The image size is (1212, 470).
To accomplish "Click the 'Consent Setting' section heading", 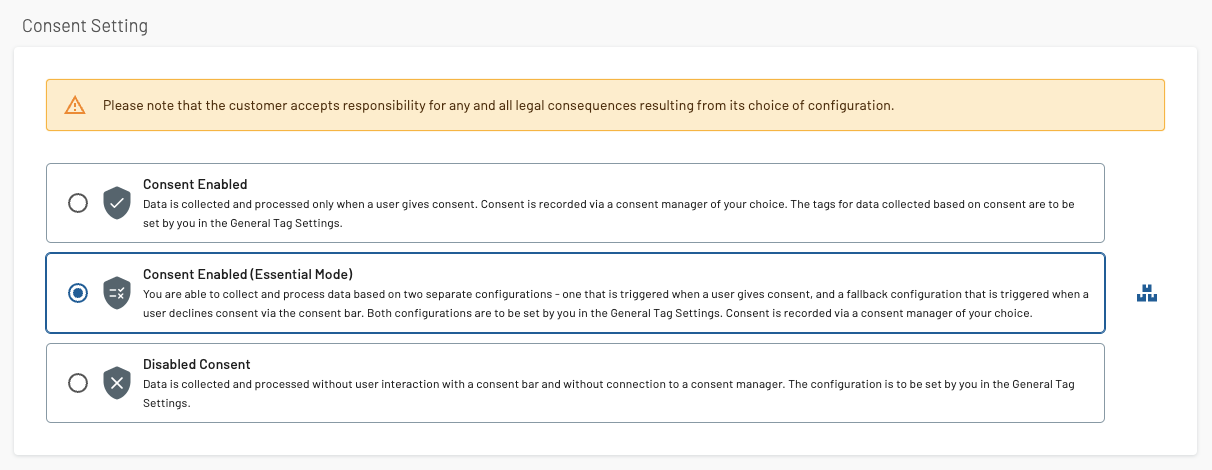I will pyautogui.click(x=85, y=26).
